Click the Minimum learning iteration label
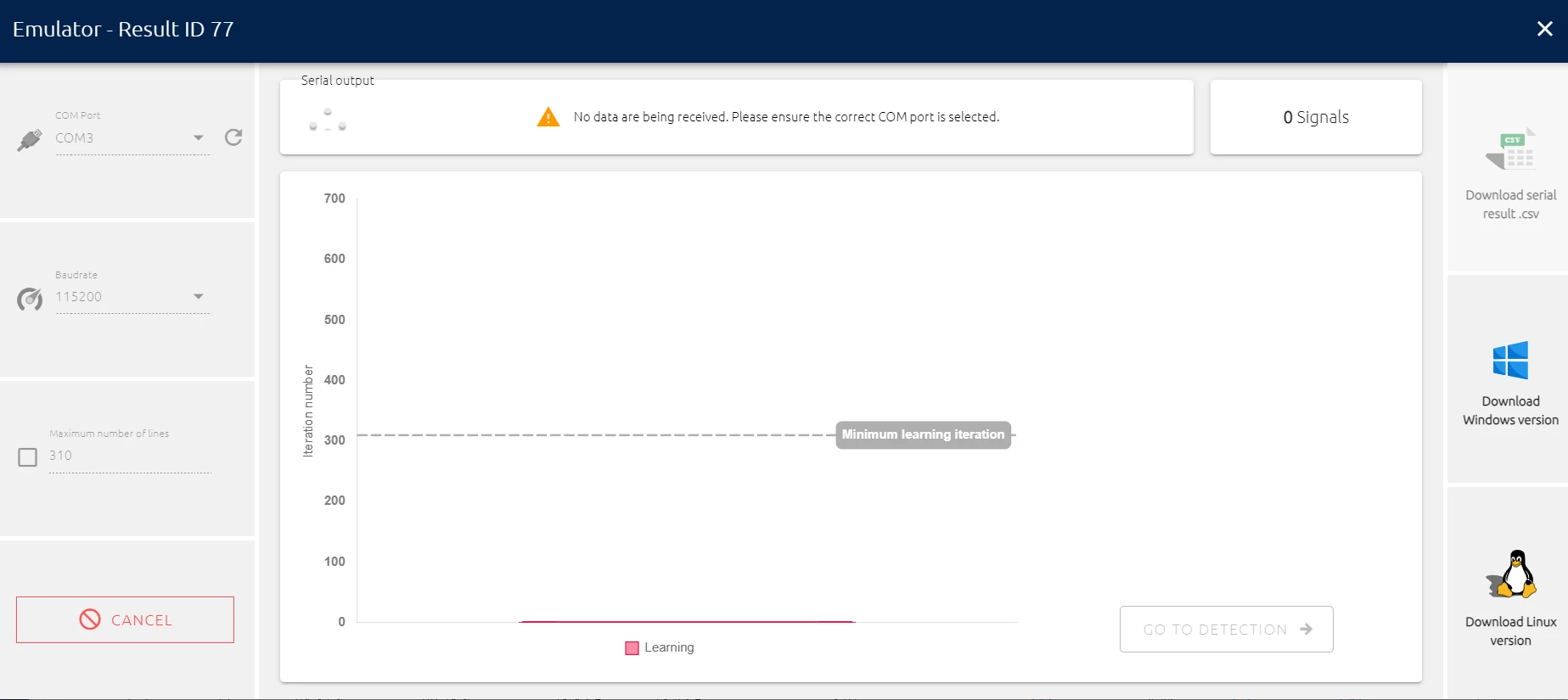Screen dimensions: 1568x700 (x=923, y=434)
